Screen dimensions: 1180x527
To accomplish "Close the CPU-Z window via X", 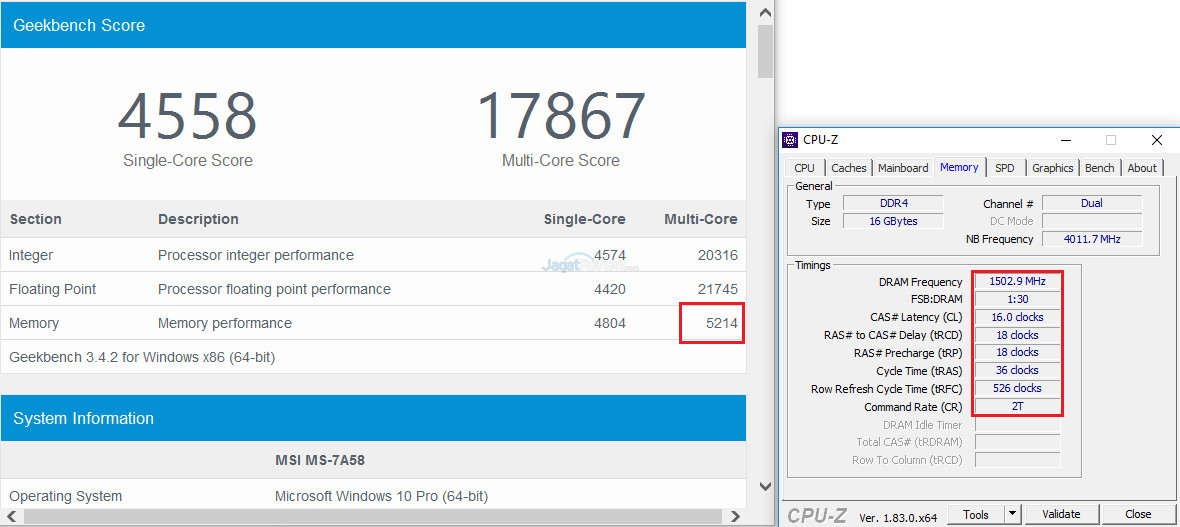I will tap(1157, 140).
